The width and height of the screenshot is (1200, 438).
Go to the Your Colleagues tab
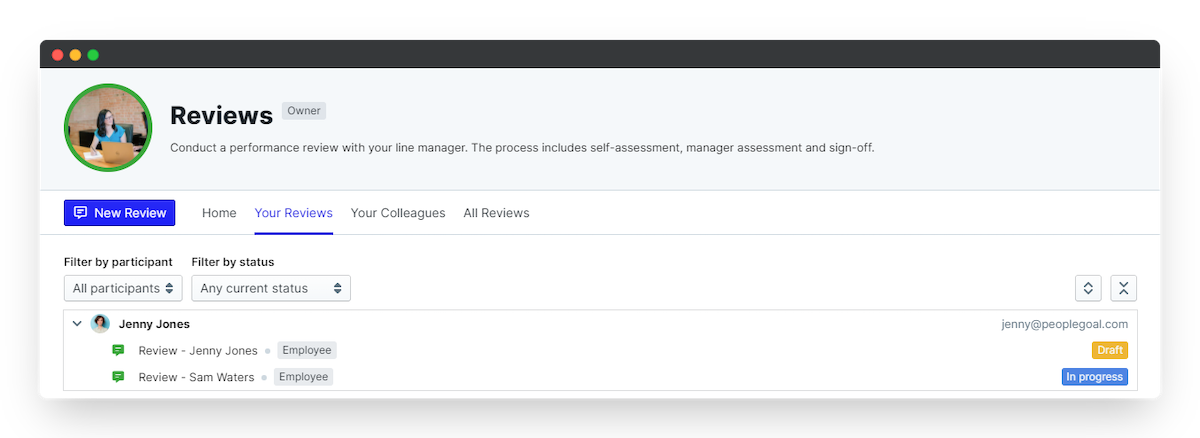(398, 213)
